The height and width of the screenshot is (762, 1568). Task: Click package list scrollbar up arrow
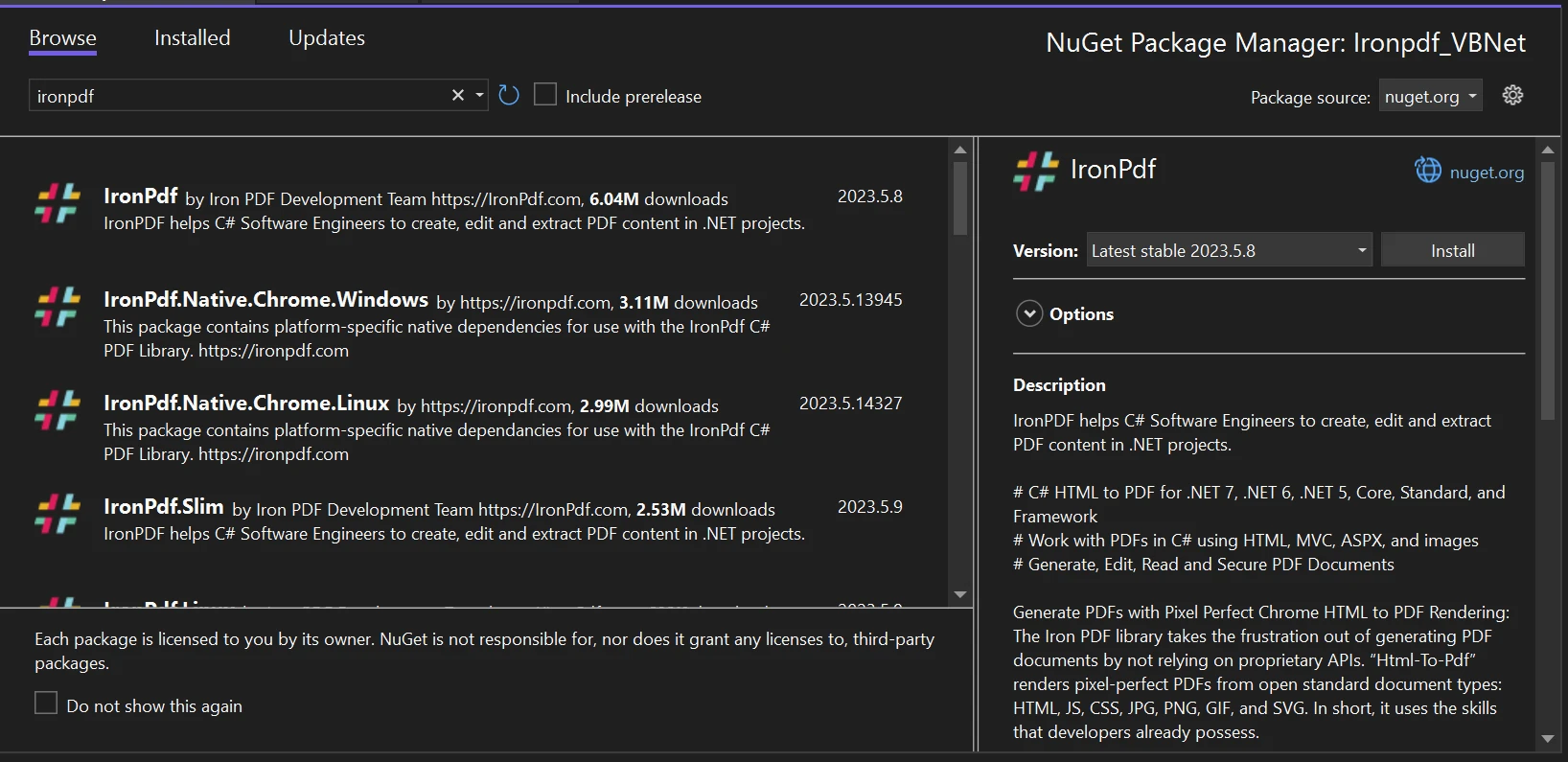(959, 150)
